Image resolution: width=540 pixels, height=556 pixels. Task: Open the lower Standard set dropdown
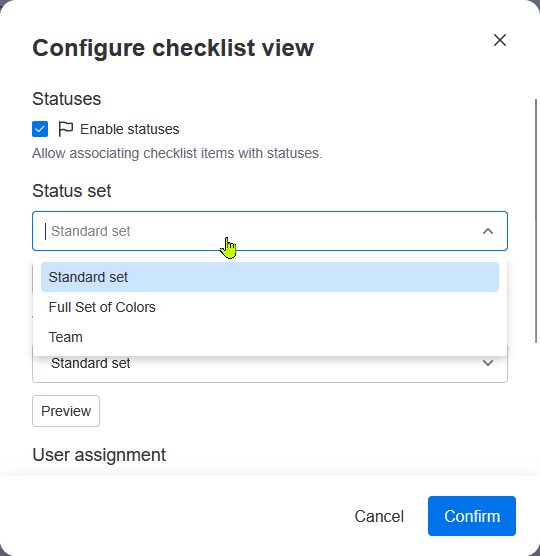pos(270,363)
